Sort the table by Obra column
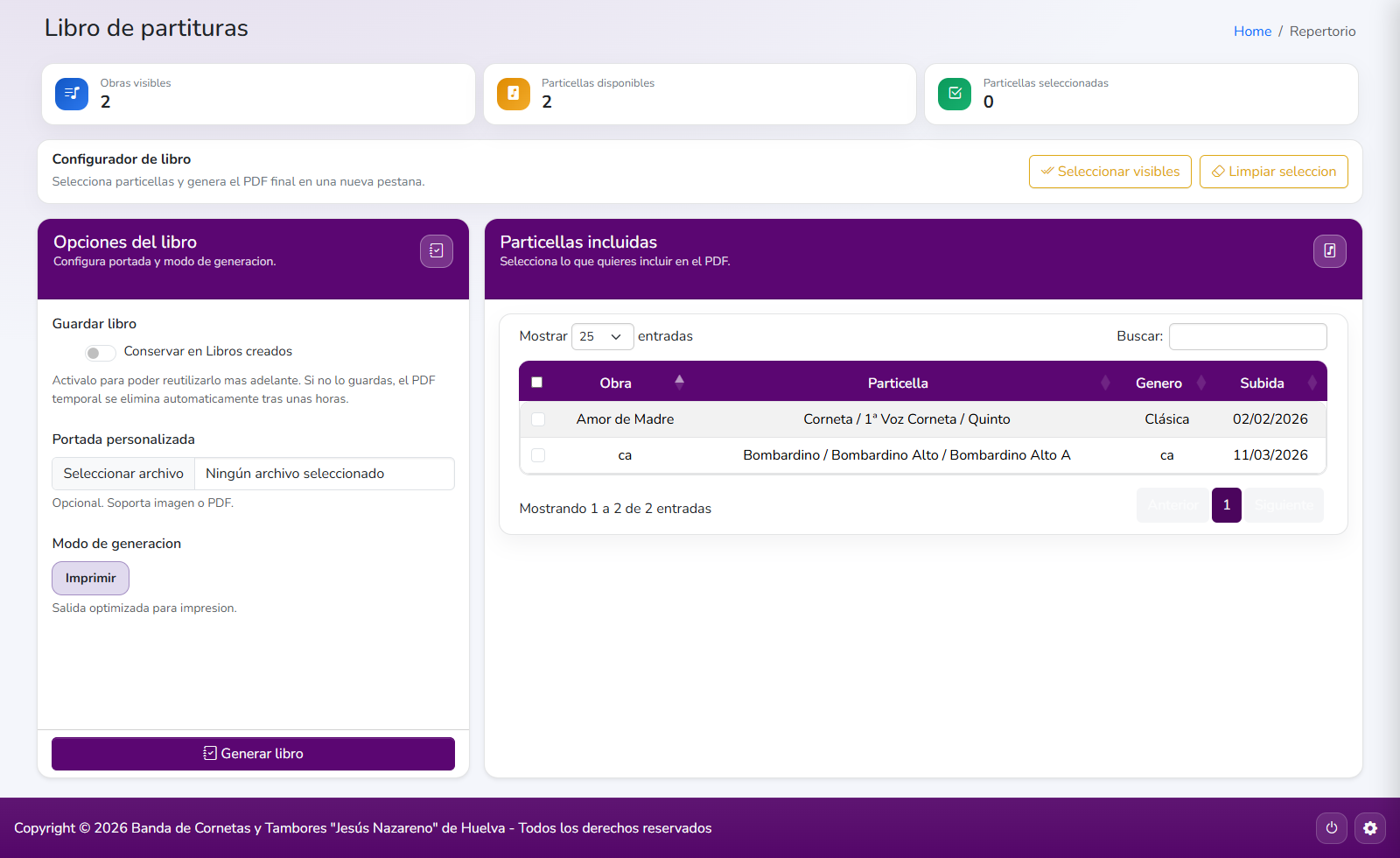This screenshot has height=858, width=1400. 616,383
